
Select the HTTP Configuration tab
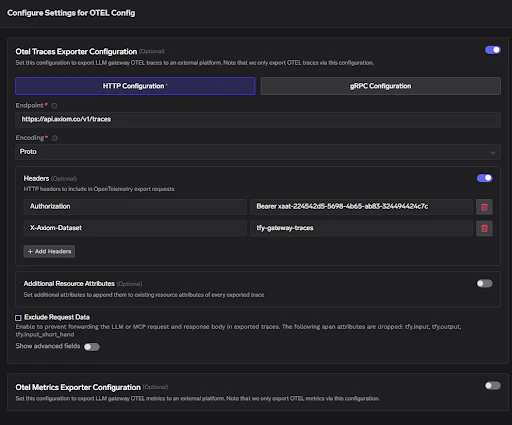(135, 86)
